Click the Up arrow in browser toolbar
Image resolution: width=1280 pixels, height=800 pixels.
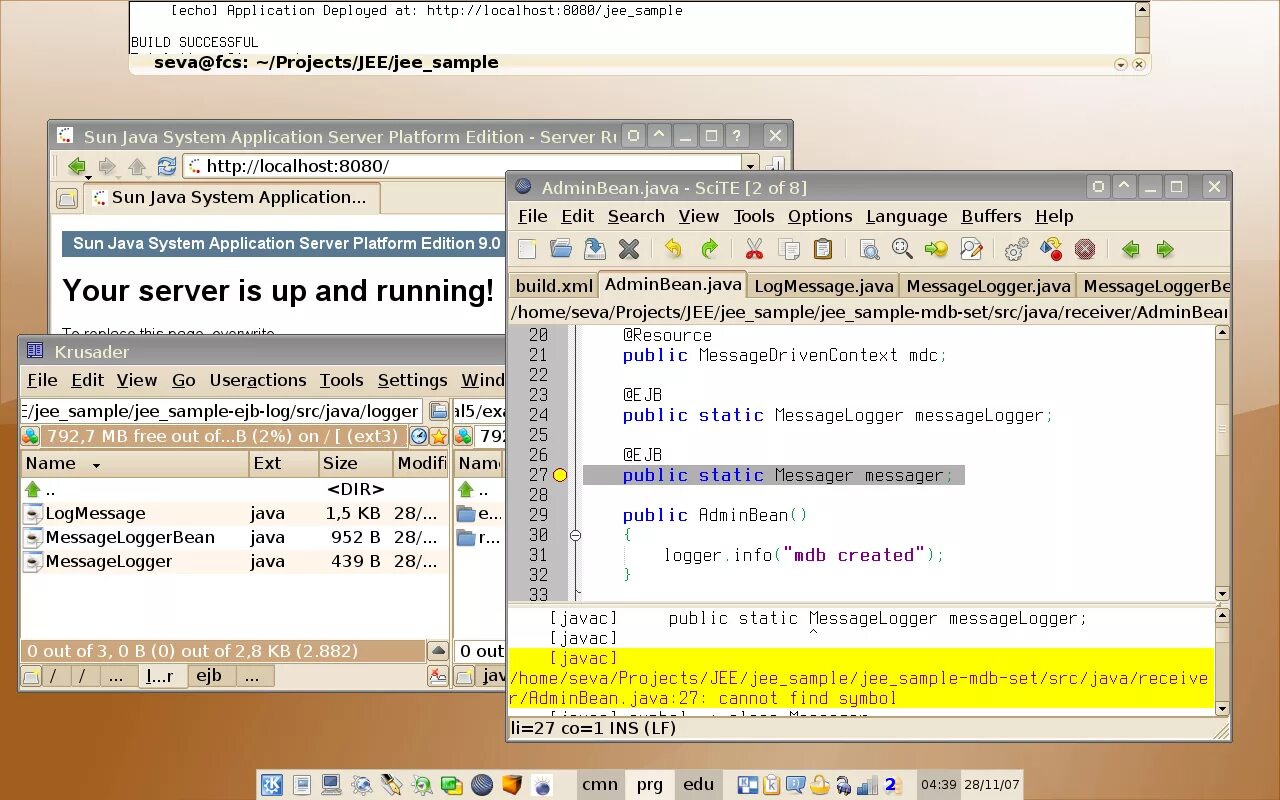pos(137,166)
